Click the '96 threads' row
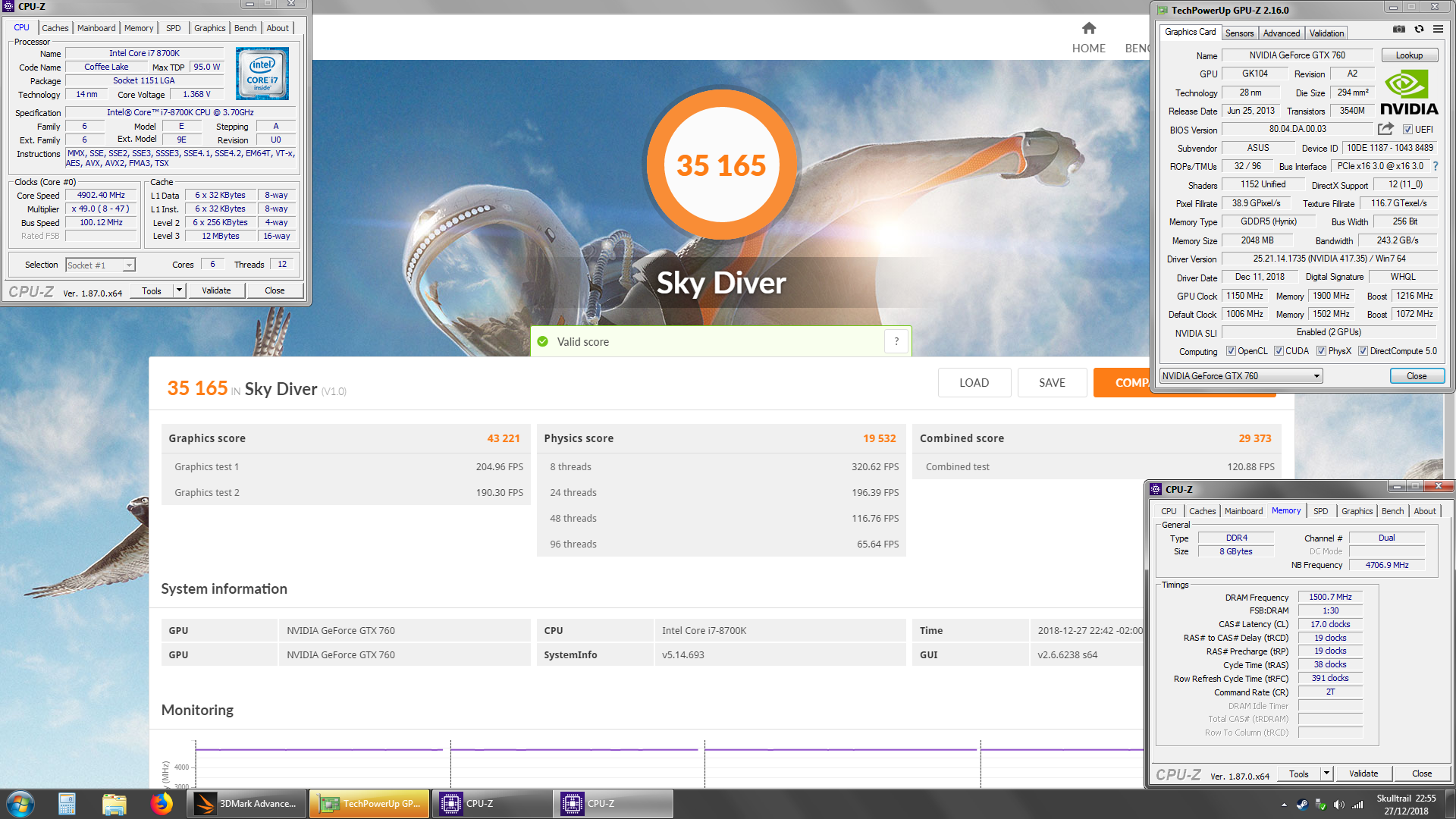Screen dimensions: 1456x819 click(x=721, y=544)
